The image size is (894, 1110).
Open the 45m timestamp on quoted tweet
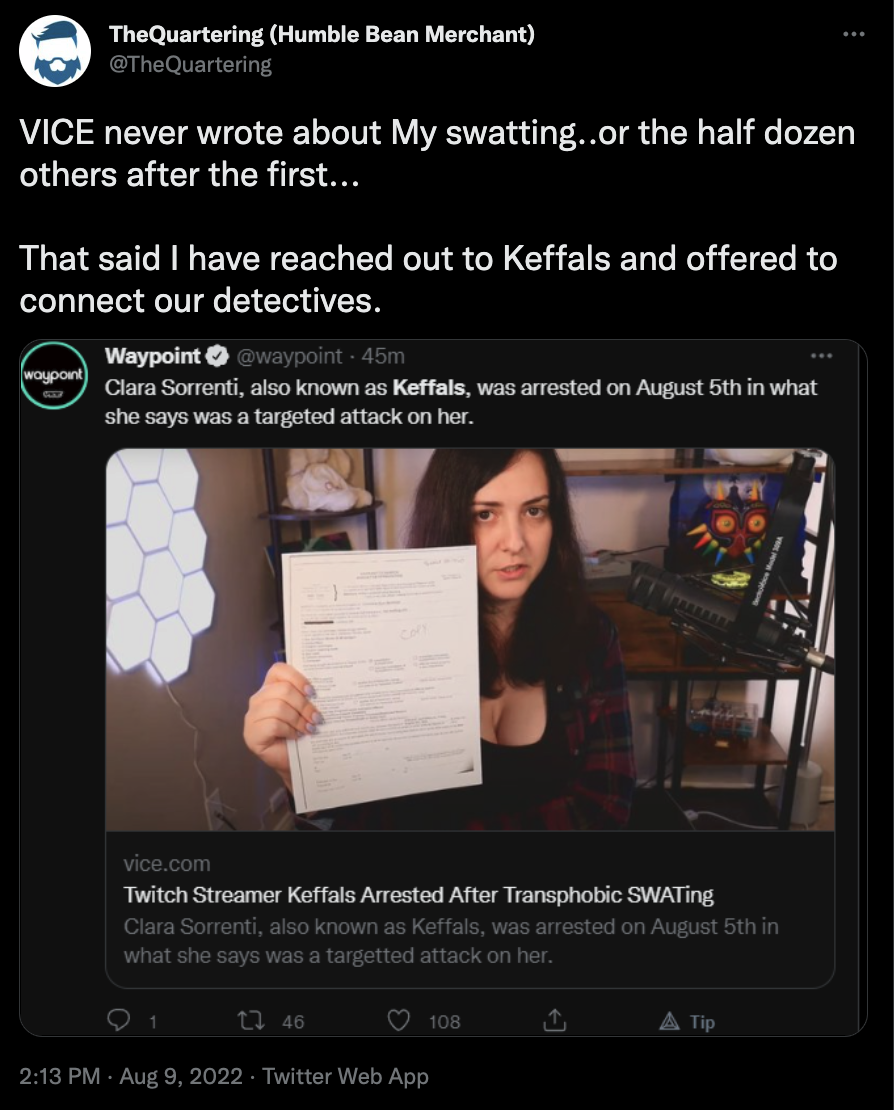point(383,356)
